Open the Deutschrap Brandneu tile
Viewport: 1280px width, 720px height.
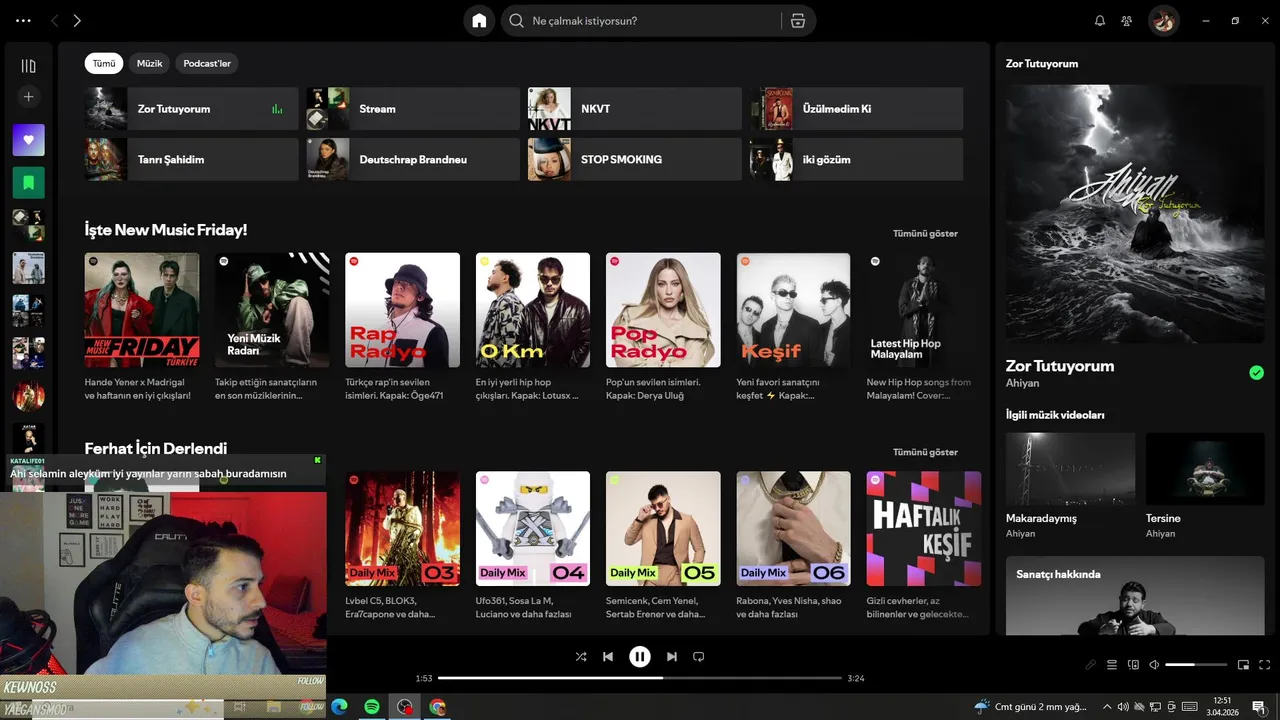[x=413, y=159]
